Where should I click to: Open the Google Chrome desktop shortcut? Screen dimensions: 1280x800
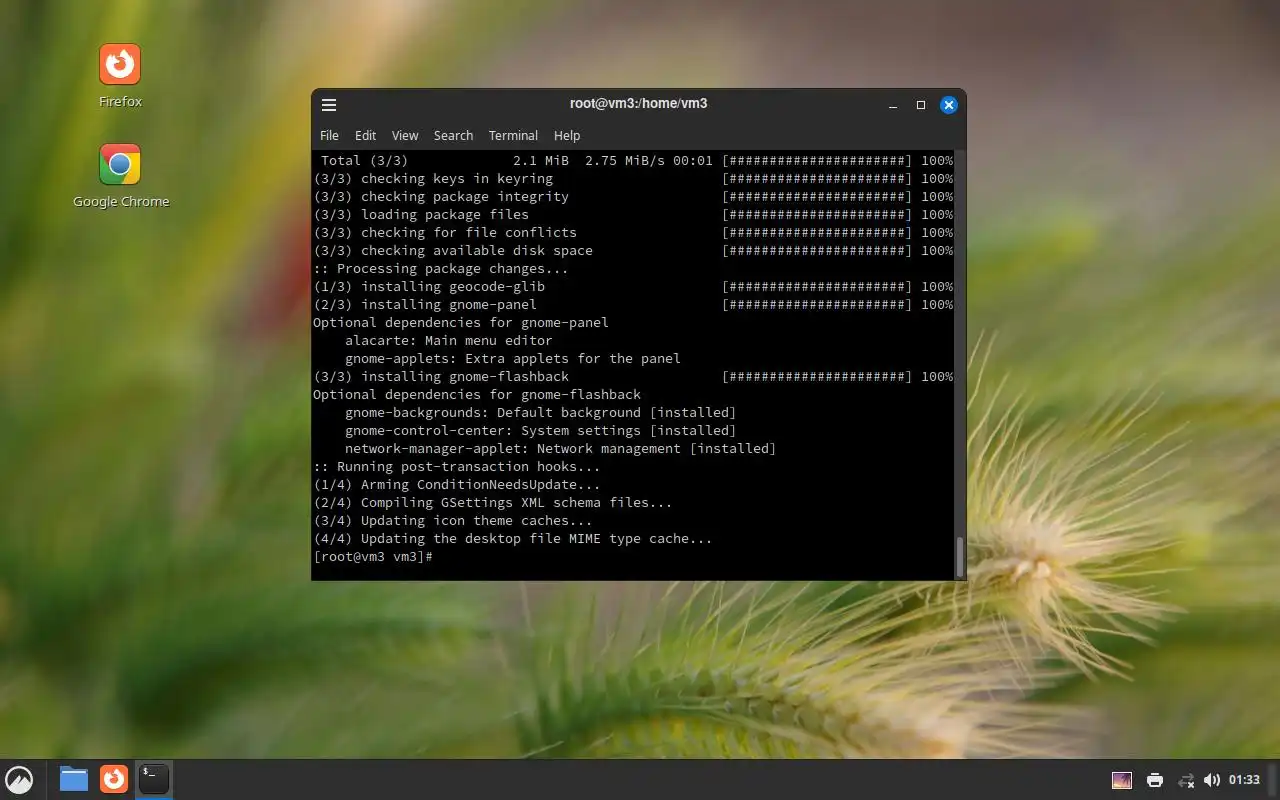pos(120,175)
